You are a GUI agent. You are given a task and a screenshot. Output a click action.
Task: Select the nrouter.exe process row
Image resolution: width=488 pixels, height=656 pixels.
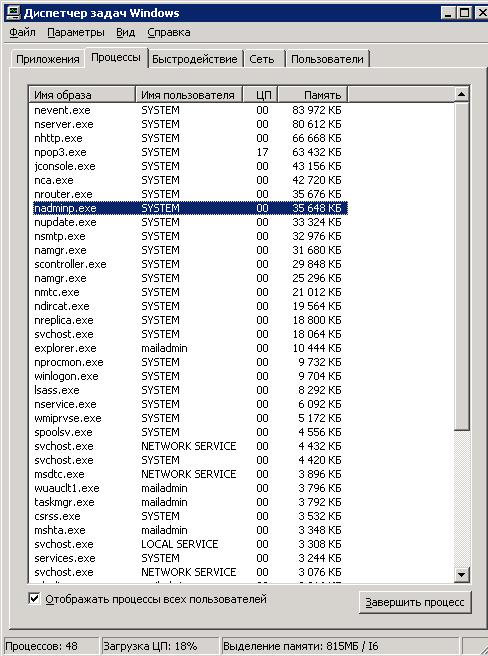pos(190,194)
